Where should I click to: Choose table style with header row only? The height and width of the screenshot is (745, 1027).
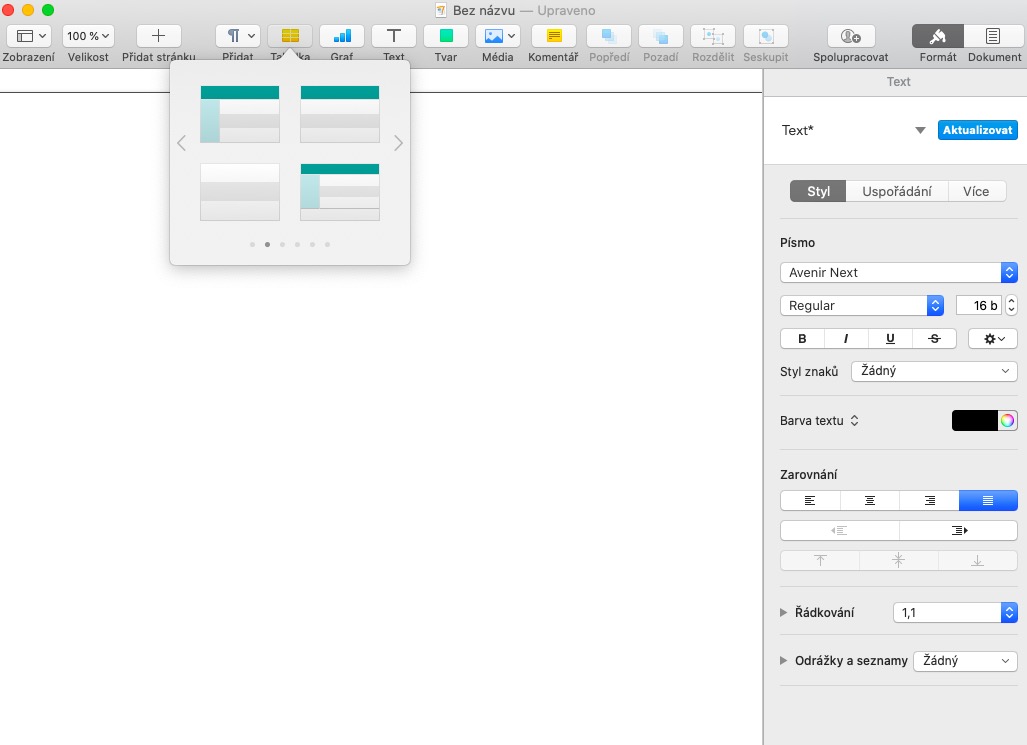(340, 114)
